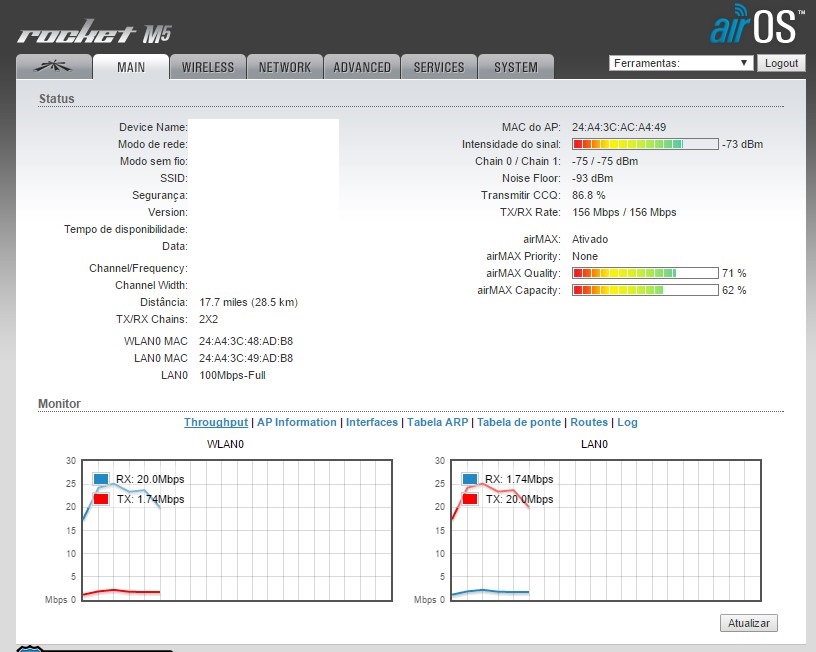Open the Ubiquiti logo tab
The image size is (816, 652).
click(x=54, y=67)
